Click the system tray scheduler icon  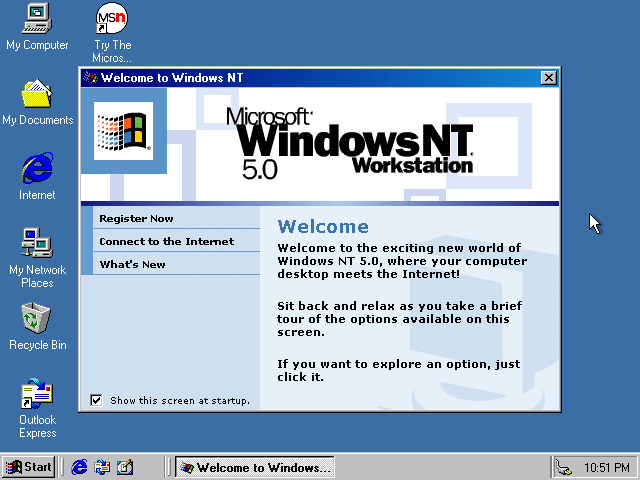pyautogui.click(x=564, y=467)
